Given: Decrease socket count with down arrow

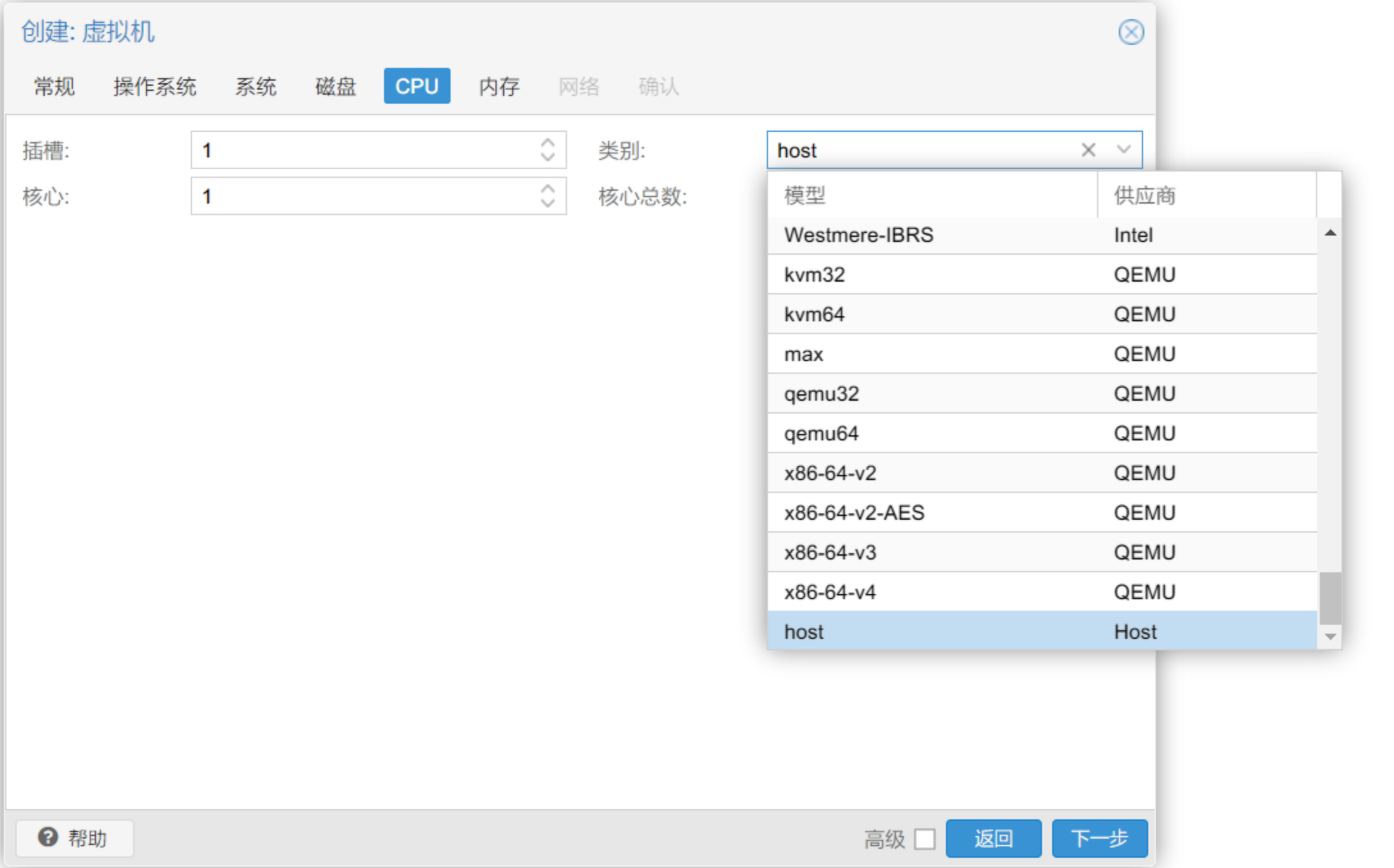Looking at the screenshot, I should 547,157.
